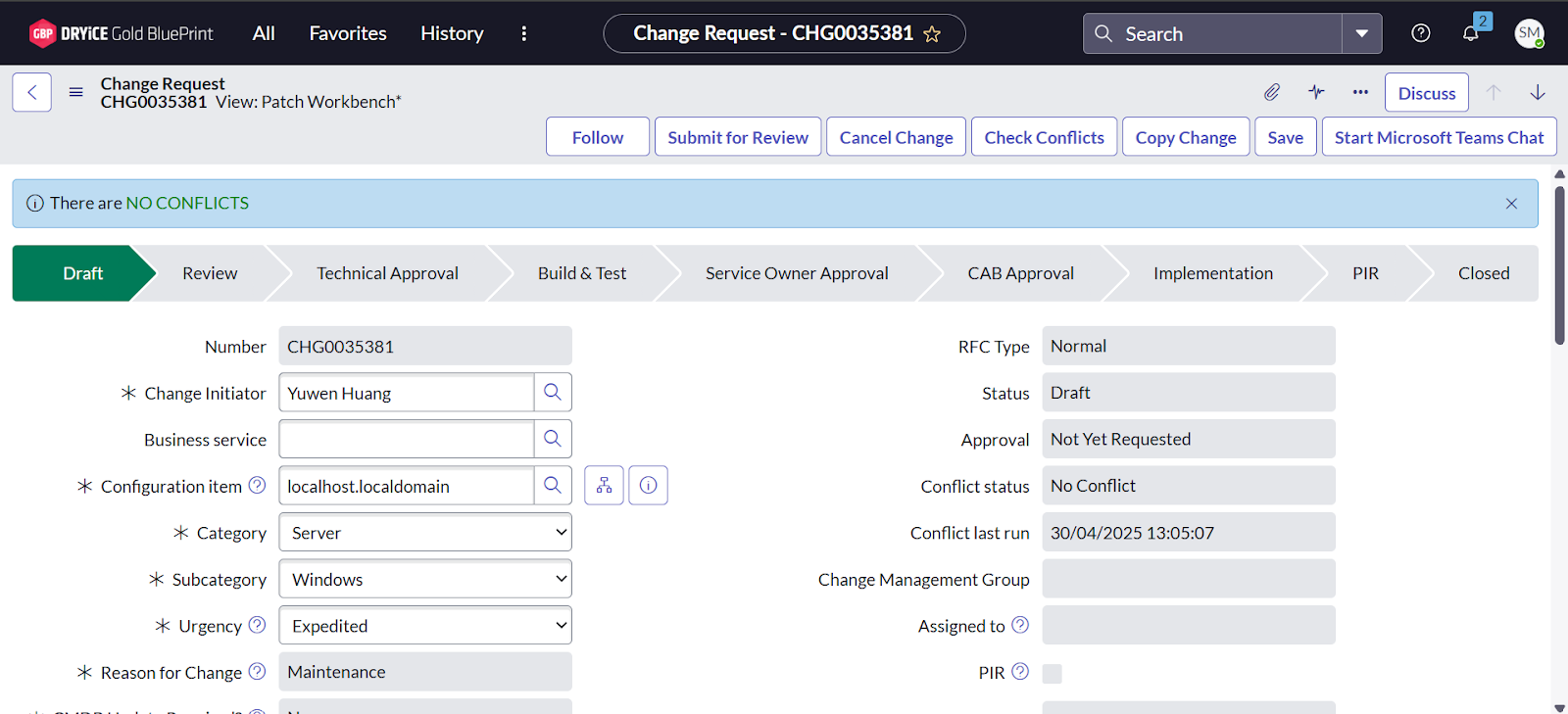Open the History menu
The image size is (1568, 714).
click(x=452, y=33)
